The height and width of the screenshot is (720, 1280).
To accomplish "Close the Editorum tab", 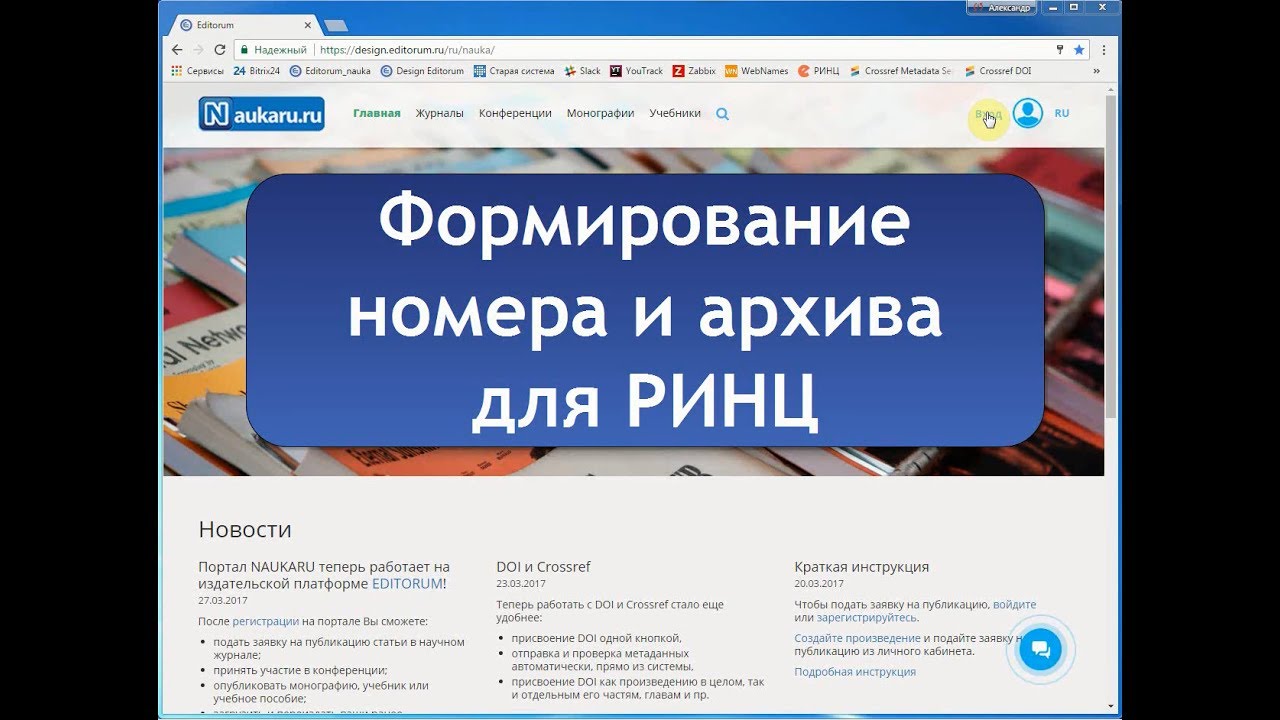I will tap(307, 25).
